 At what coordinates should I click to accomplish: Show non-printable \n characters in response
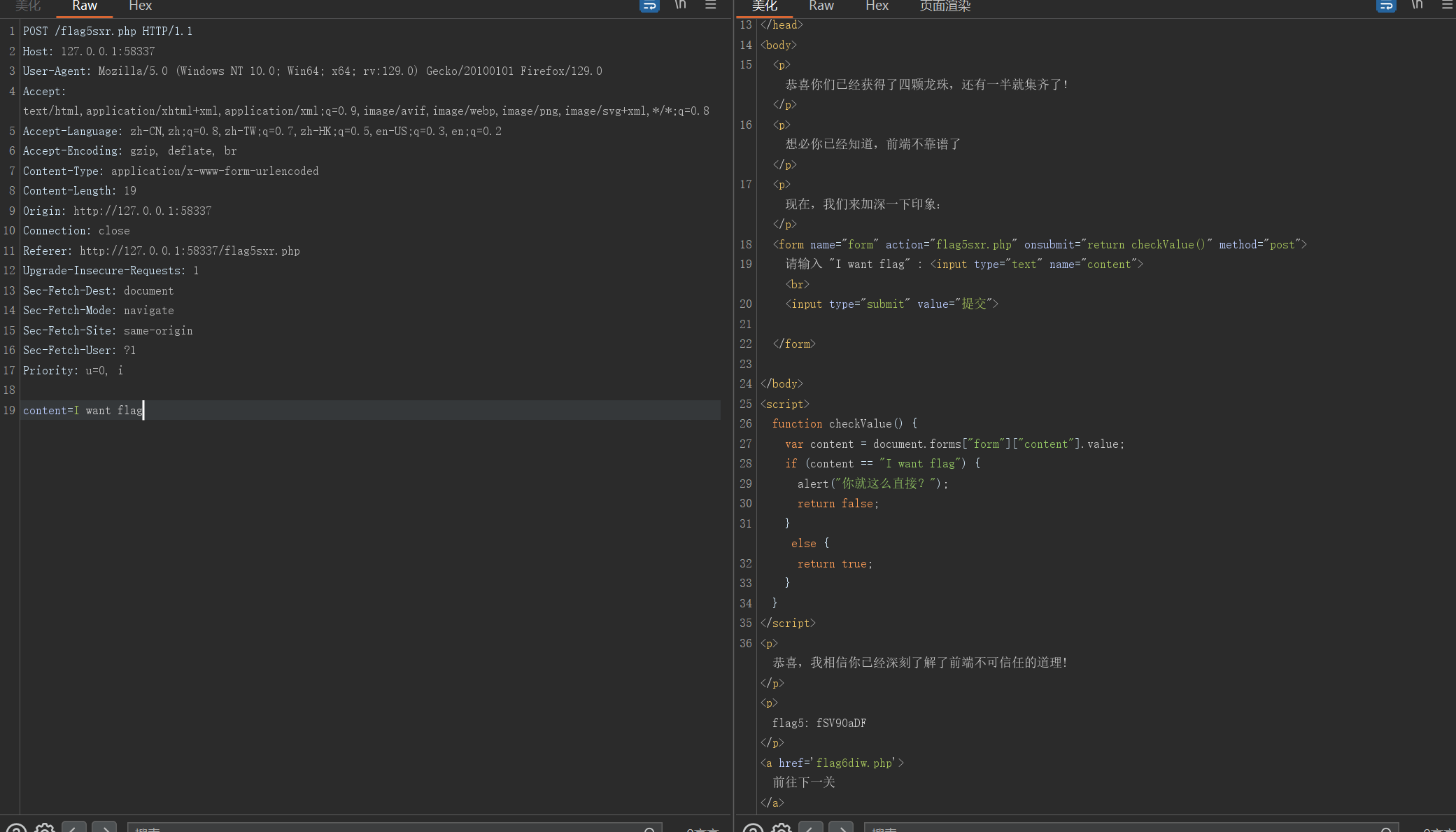[x=1417, y=5]
